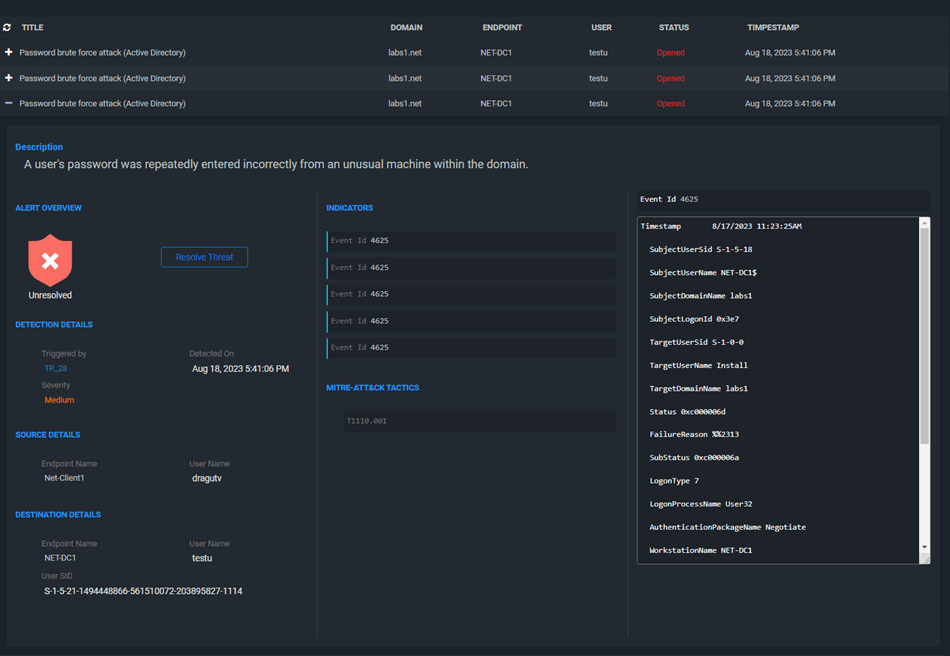Click the Opened status of the first alert
This screenshot has height=656, width=950.
pos(670,52)
